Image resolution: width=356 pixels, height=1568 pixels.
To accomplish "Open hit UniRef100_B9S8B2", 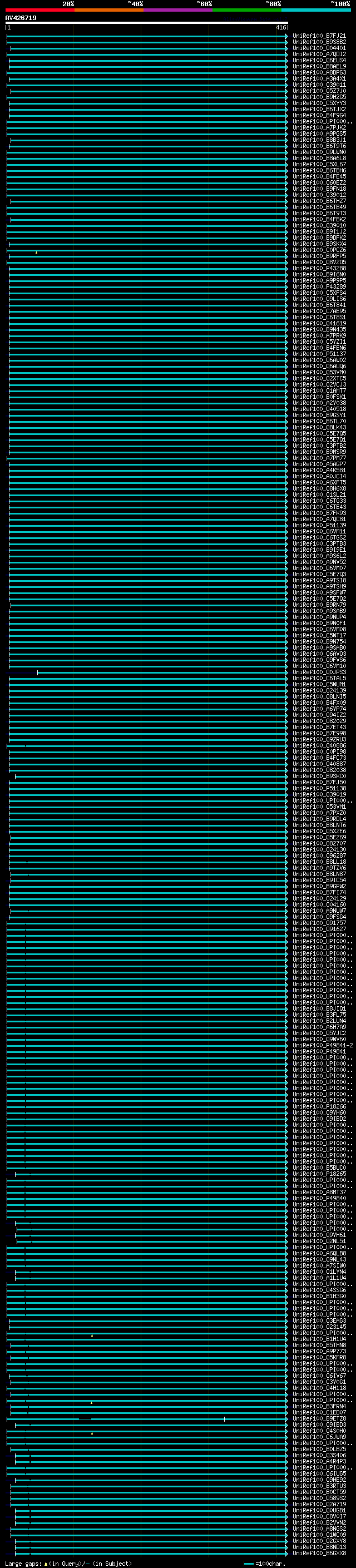I will point(319,42).
